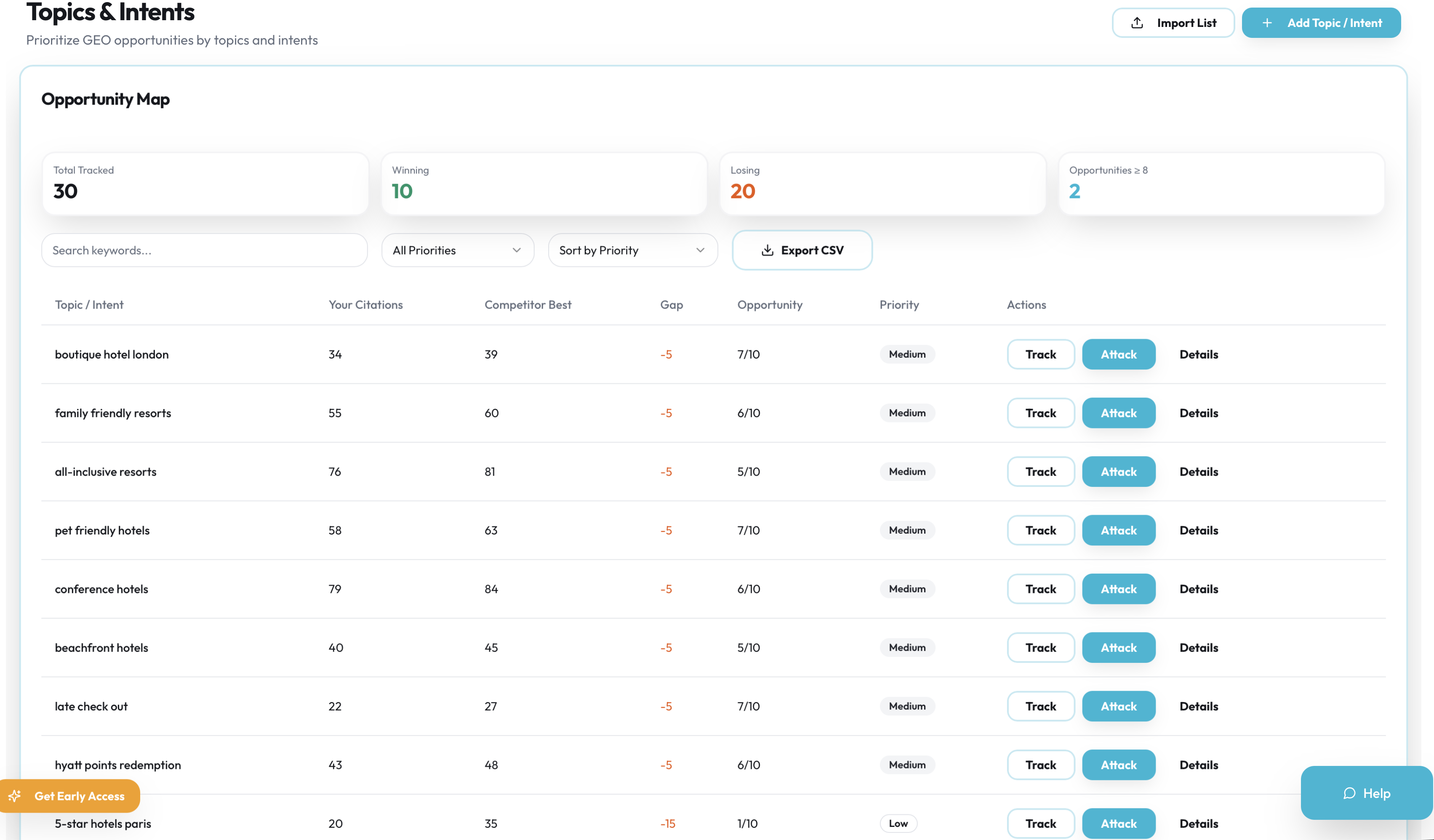
Task: Expand the priorities chevron next to All Priorities
Action: [517, 250]
